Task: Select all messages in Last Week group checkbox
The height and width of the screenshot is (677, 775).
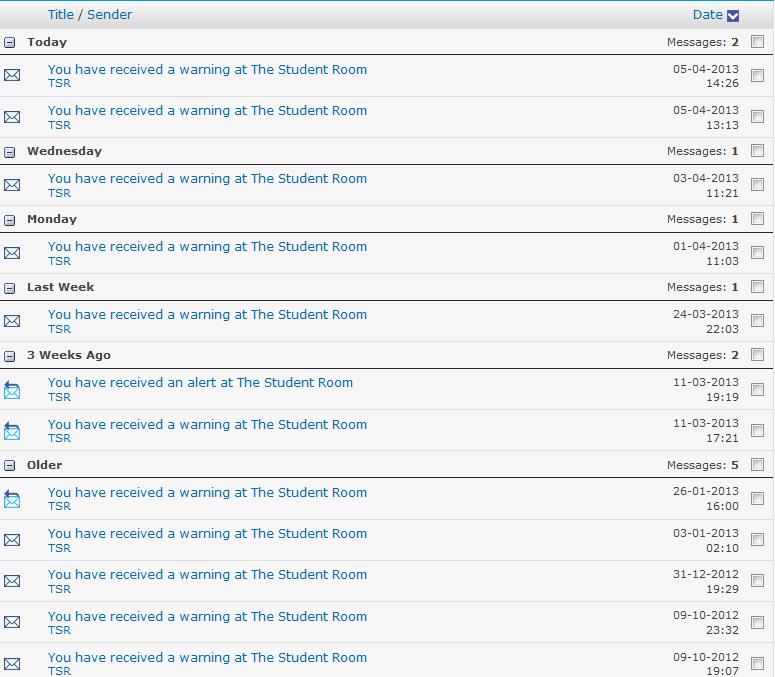Action: pyautogui.click(x=757, y=287)
